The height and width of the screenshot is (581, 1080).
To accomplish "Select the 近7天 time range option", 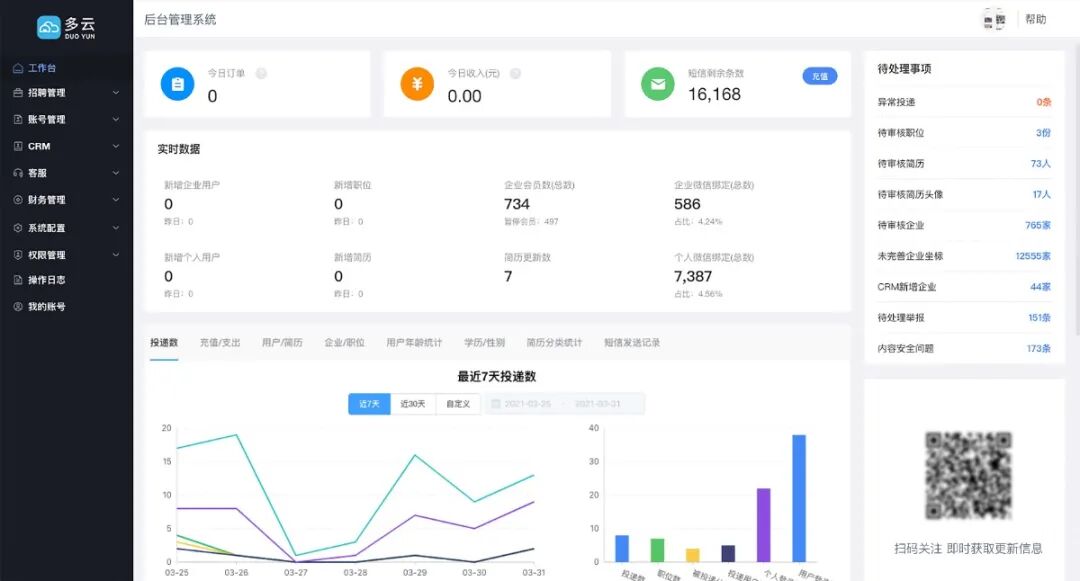I will (x=369, y=404).
